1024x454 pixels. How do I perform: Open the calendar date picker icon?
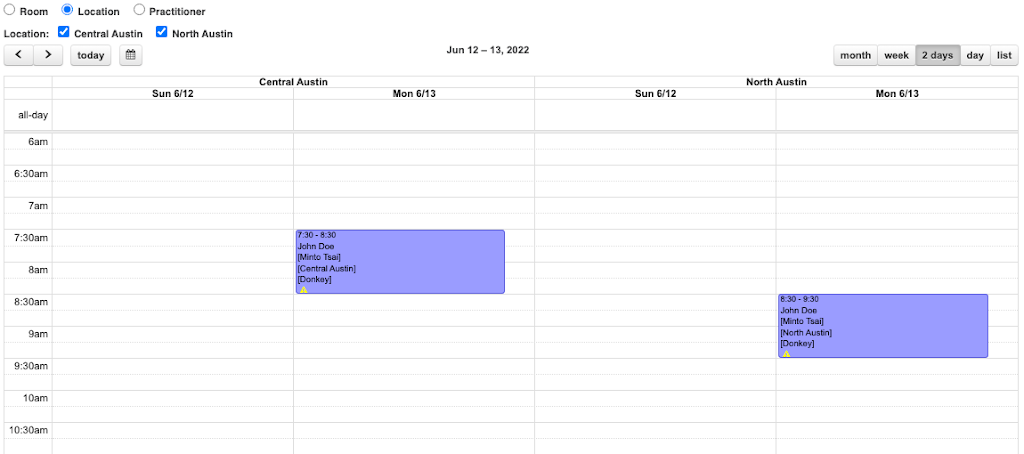(131, 55)
